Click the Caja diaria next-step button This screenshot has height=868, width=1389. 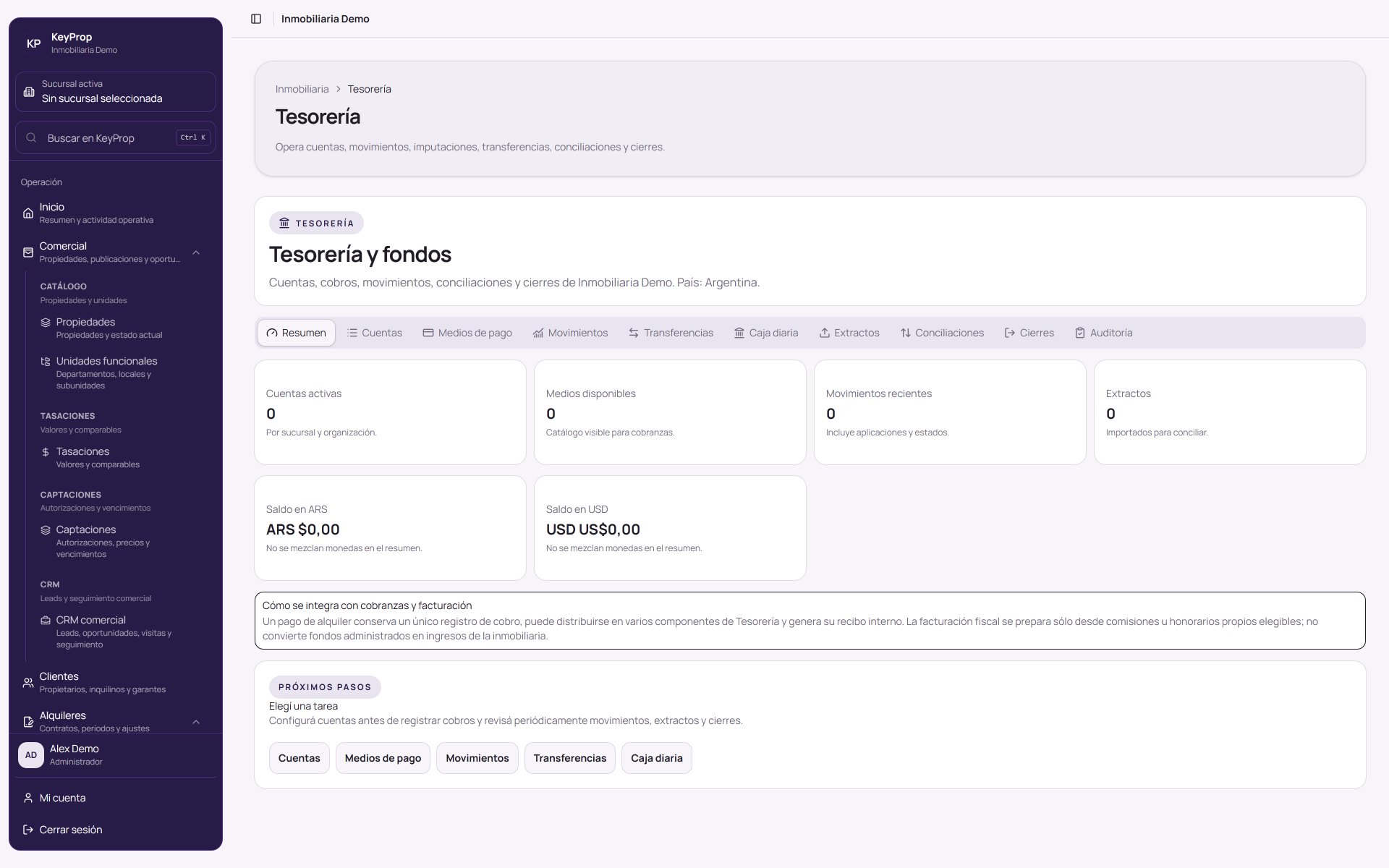(x=657, y=758)
